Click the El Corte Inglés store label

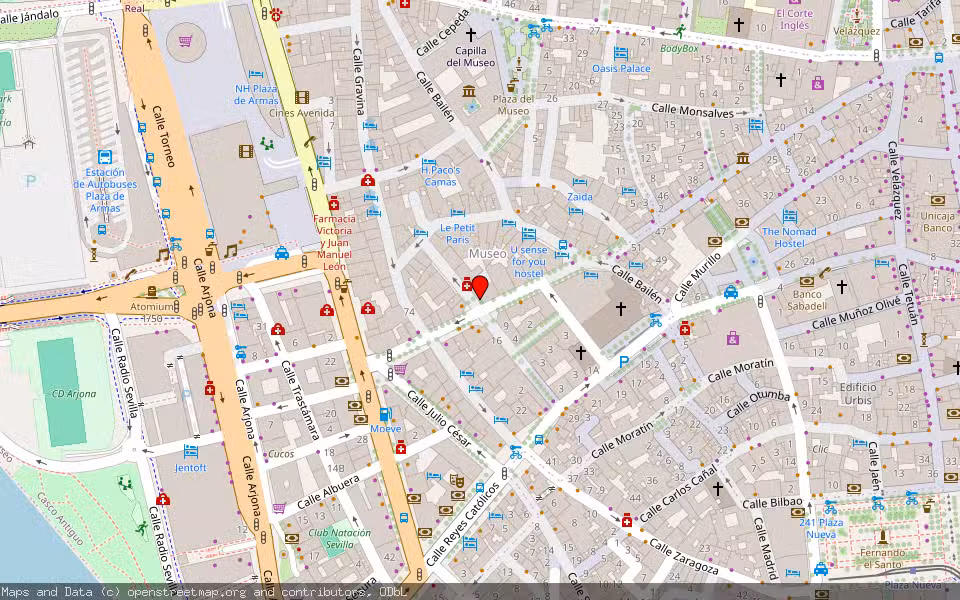[794, 20]
